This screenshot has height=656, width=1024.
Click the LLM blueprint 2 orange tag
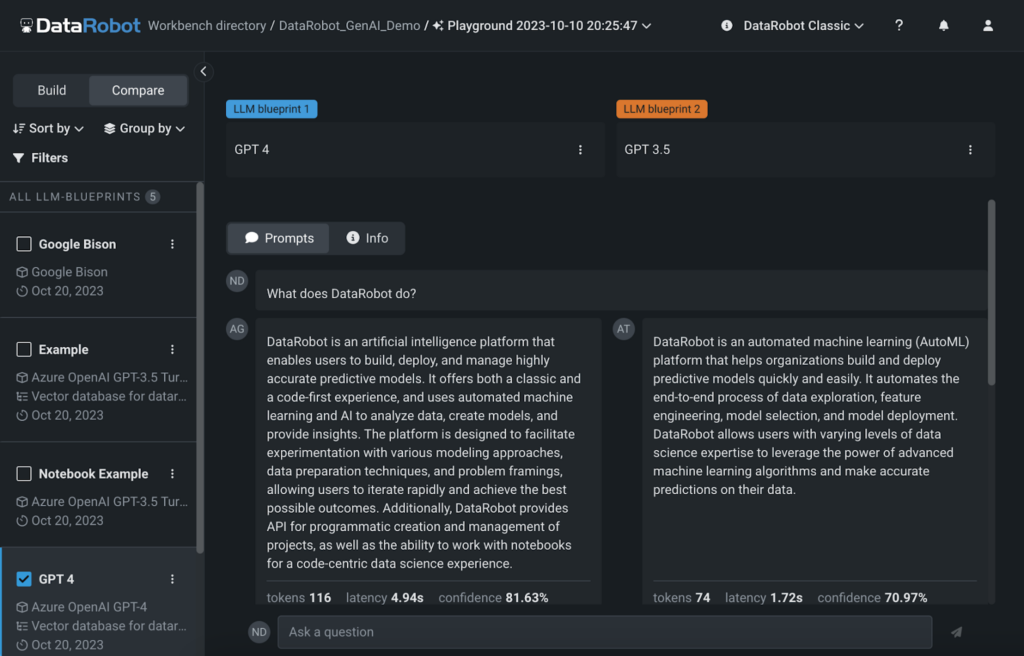662,109
